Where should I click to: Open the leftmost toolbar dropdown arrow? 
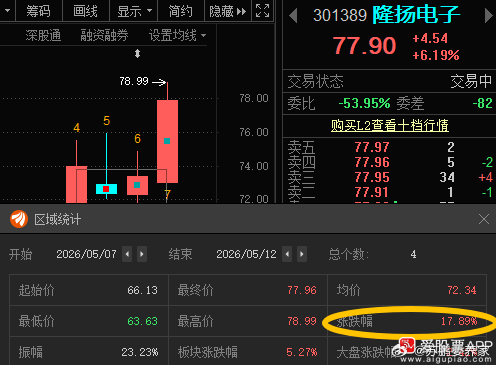(x=7, y=11)
